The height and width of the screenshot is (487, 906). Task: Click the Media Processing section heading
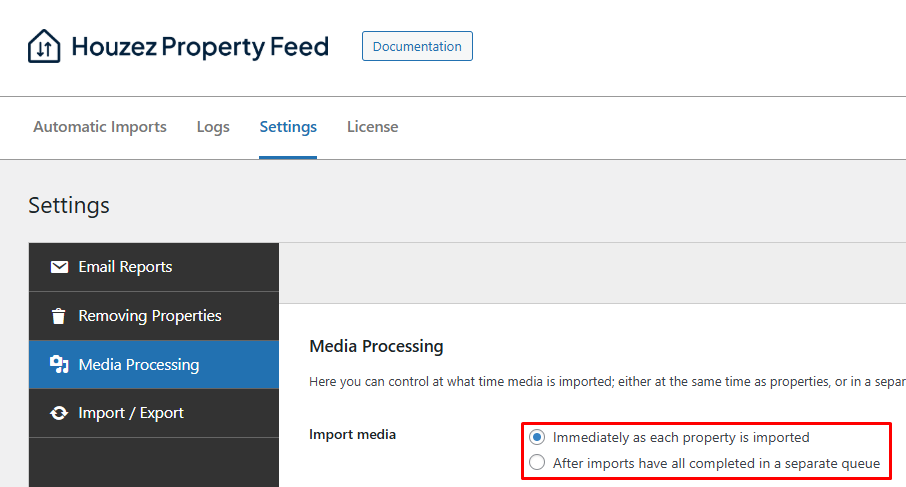click(376, 346)
